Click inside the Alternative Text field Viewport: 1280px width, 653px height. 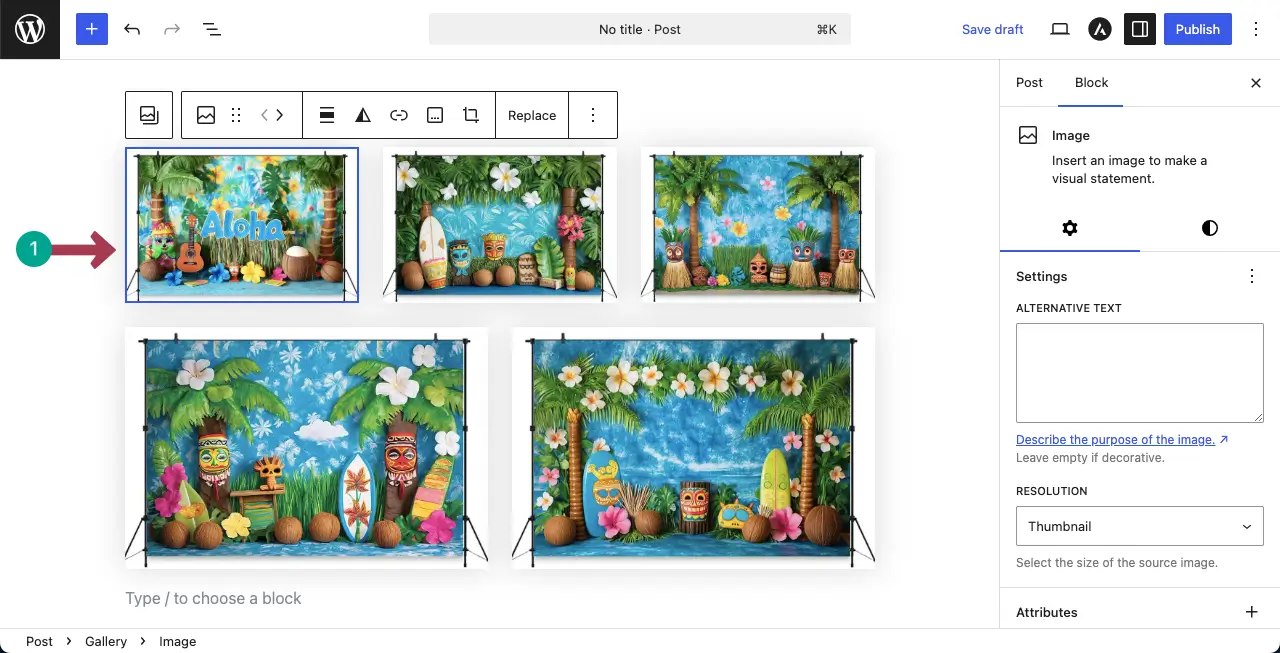click(1139, 372)
